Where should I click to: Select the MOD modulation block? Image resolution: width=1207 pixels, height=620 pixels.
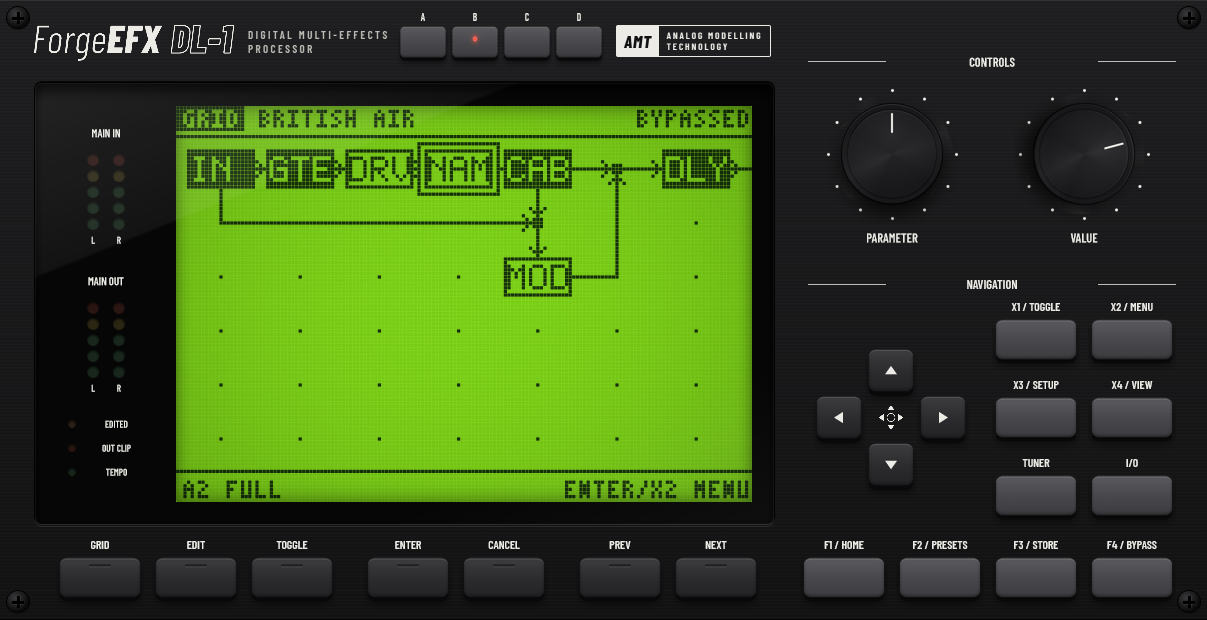click(x=538, y=276)
